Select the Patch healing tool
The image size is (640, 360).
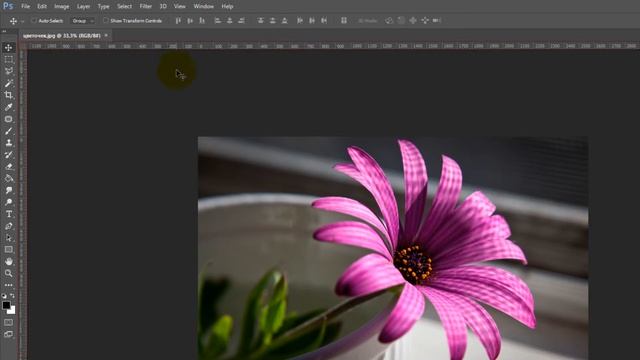coord(8,119)
